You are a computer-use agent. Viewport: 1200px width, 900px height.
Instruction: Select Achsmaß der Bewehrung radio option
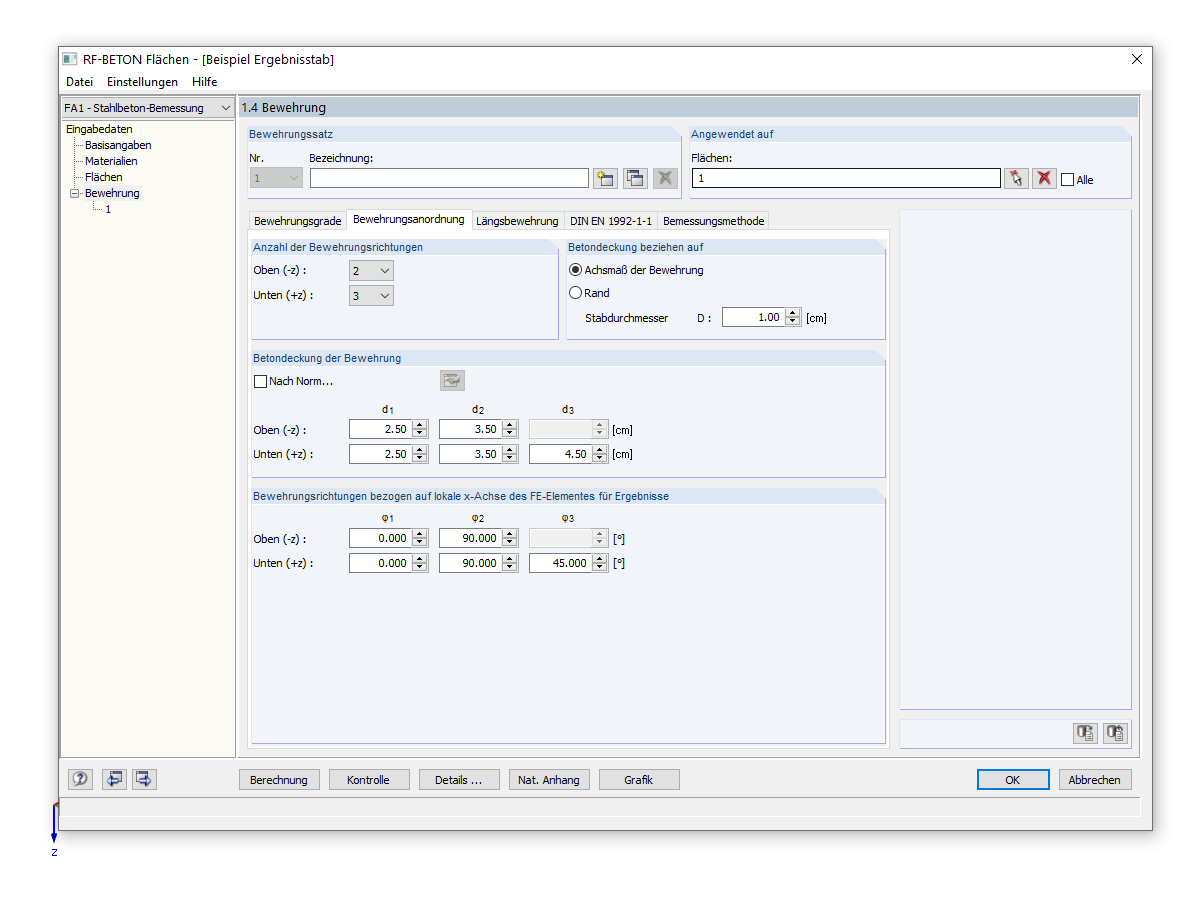tap(575, 270)
